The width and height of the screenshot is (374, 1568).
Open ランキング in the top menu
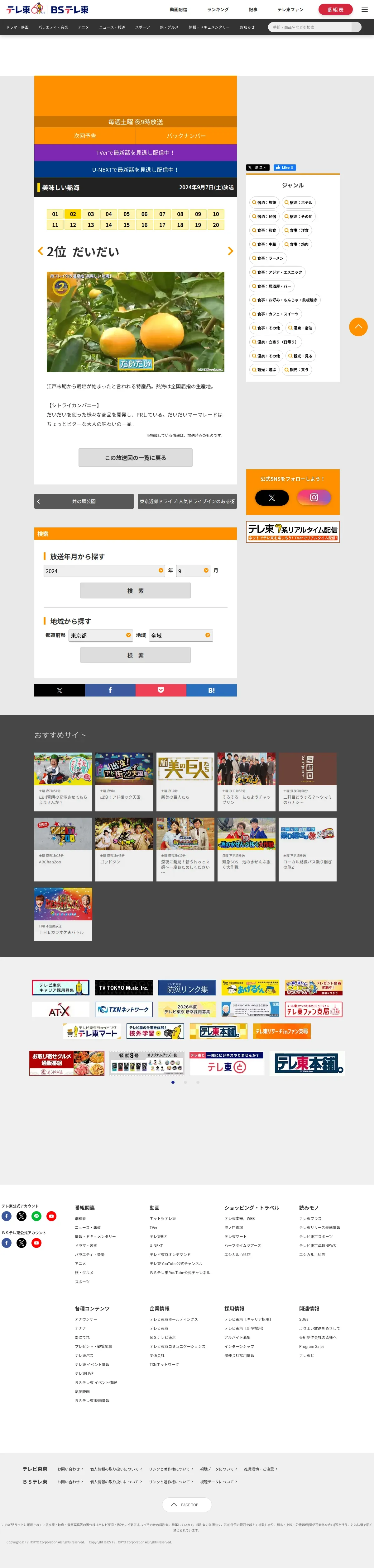[x=218, y=10]
